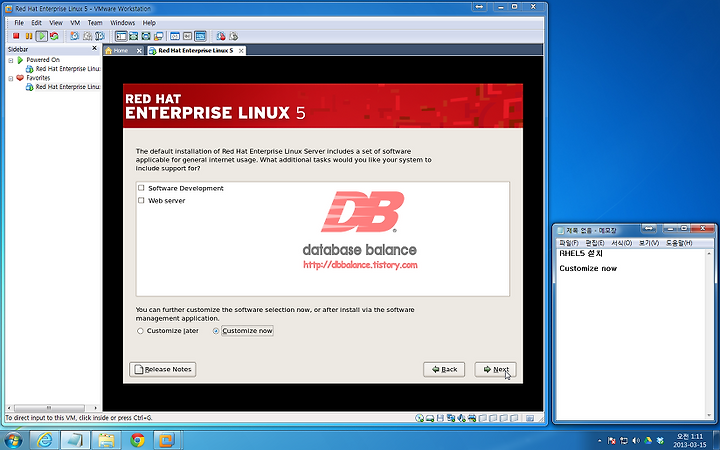Show hidden tray icons arrow

click(599, 441)
